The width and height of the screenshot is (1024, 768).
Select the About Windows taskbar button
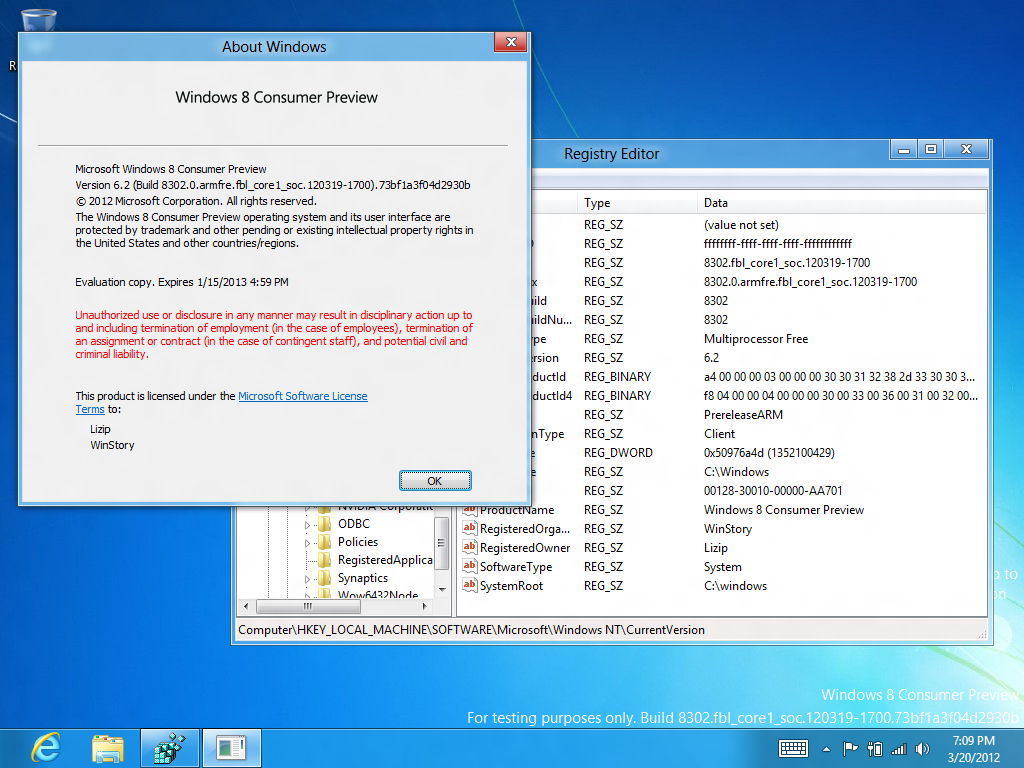click(231, 747)
